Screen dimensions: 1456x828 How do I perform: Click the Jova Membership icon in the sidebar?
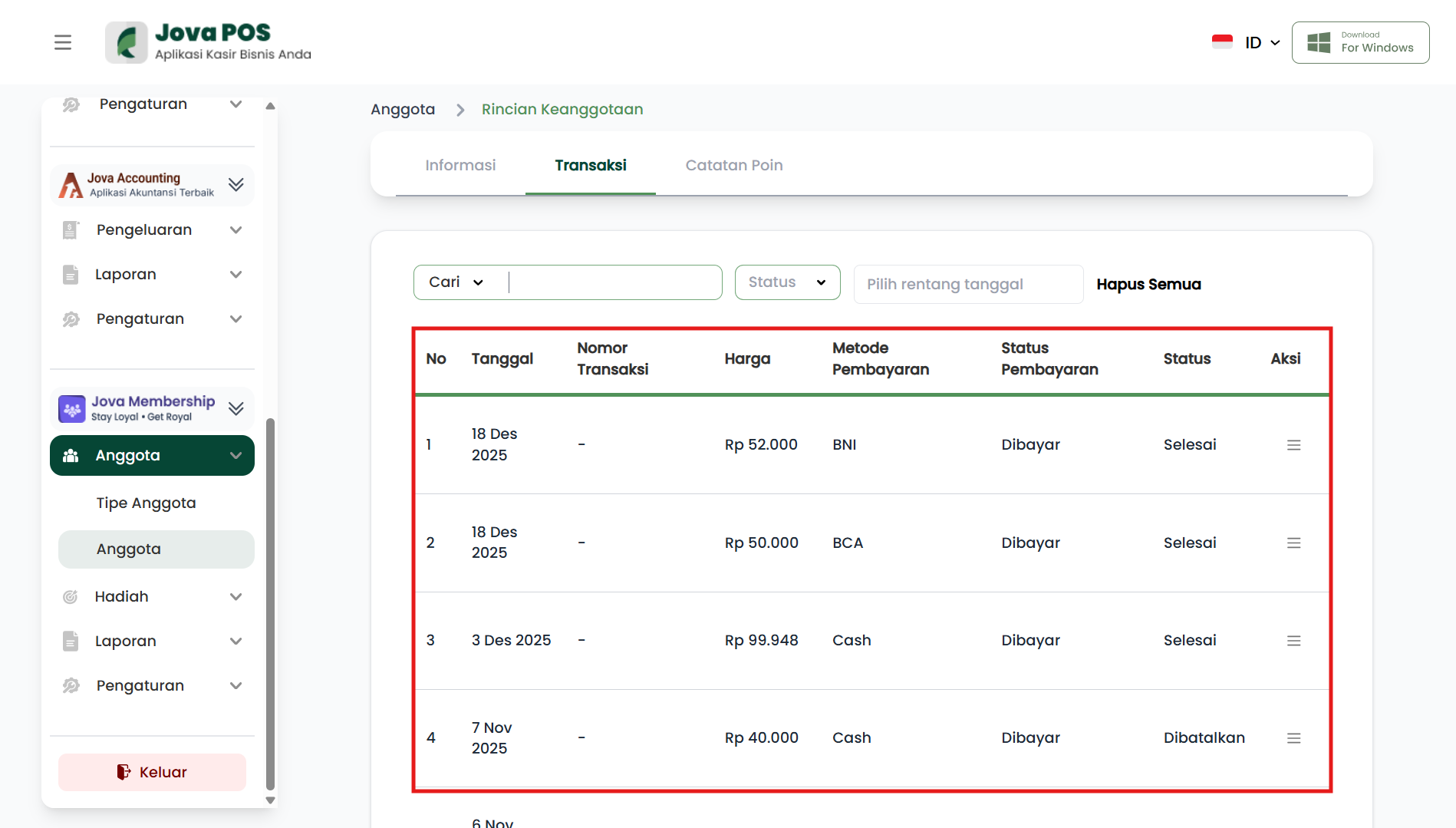coord(72,409)
